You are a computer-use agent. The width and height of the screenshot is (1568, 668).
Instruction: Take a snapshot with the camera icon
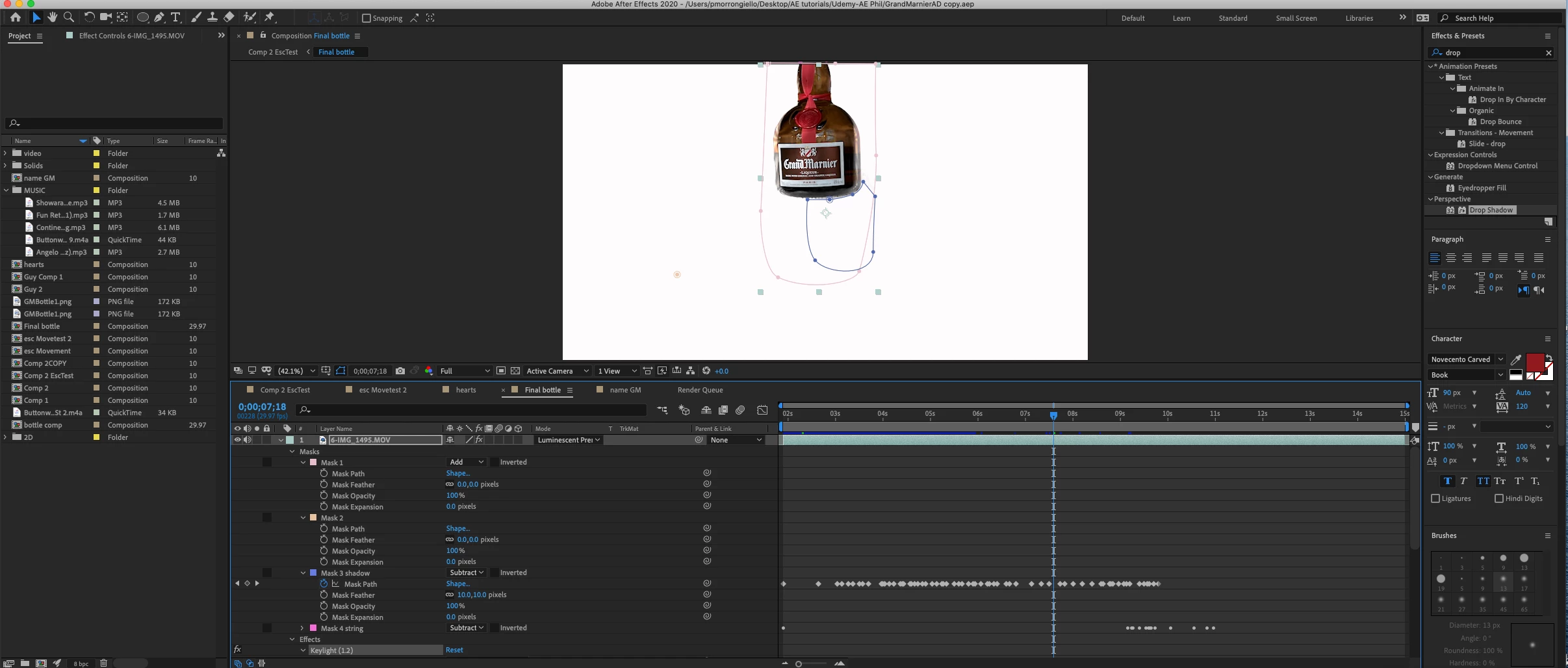400,371
